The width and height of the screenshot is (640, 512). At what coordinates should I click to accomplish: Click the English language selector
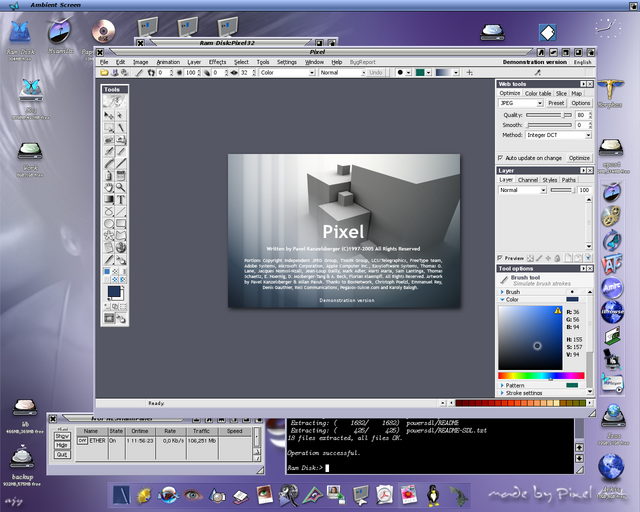click(x=582, y=62)
